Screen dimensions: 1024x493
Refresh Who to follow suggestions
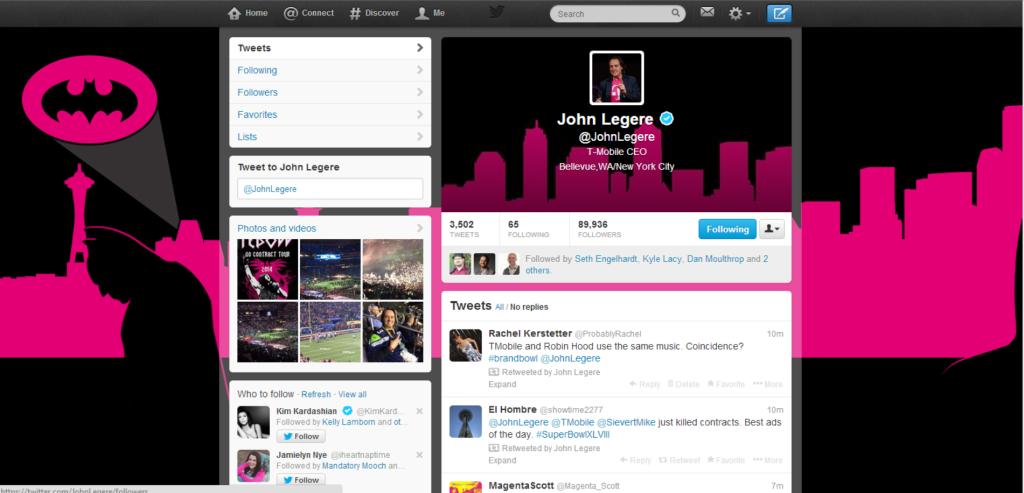316,394
